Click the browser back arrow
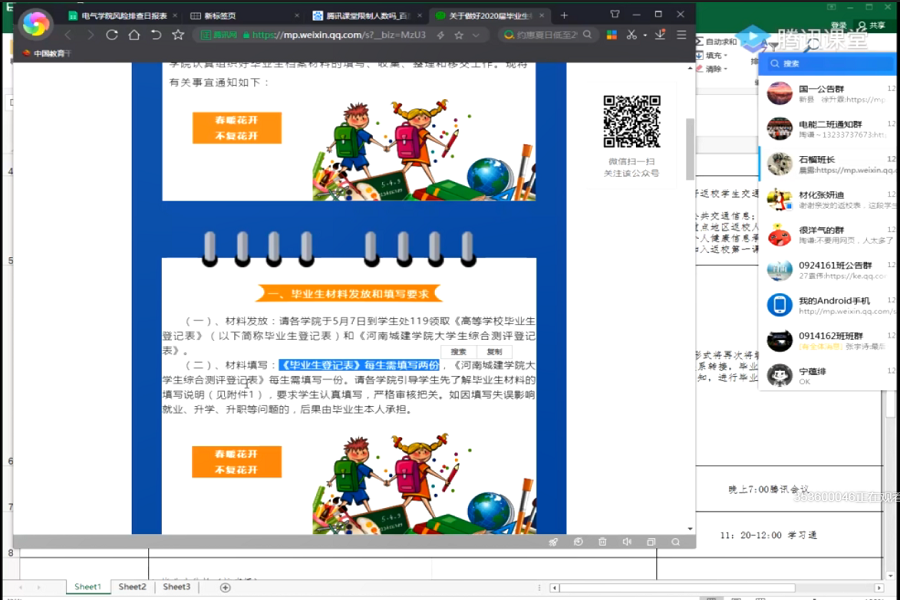 click(67, 35)
